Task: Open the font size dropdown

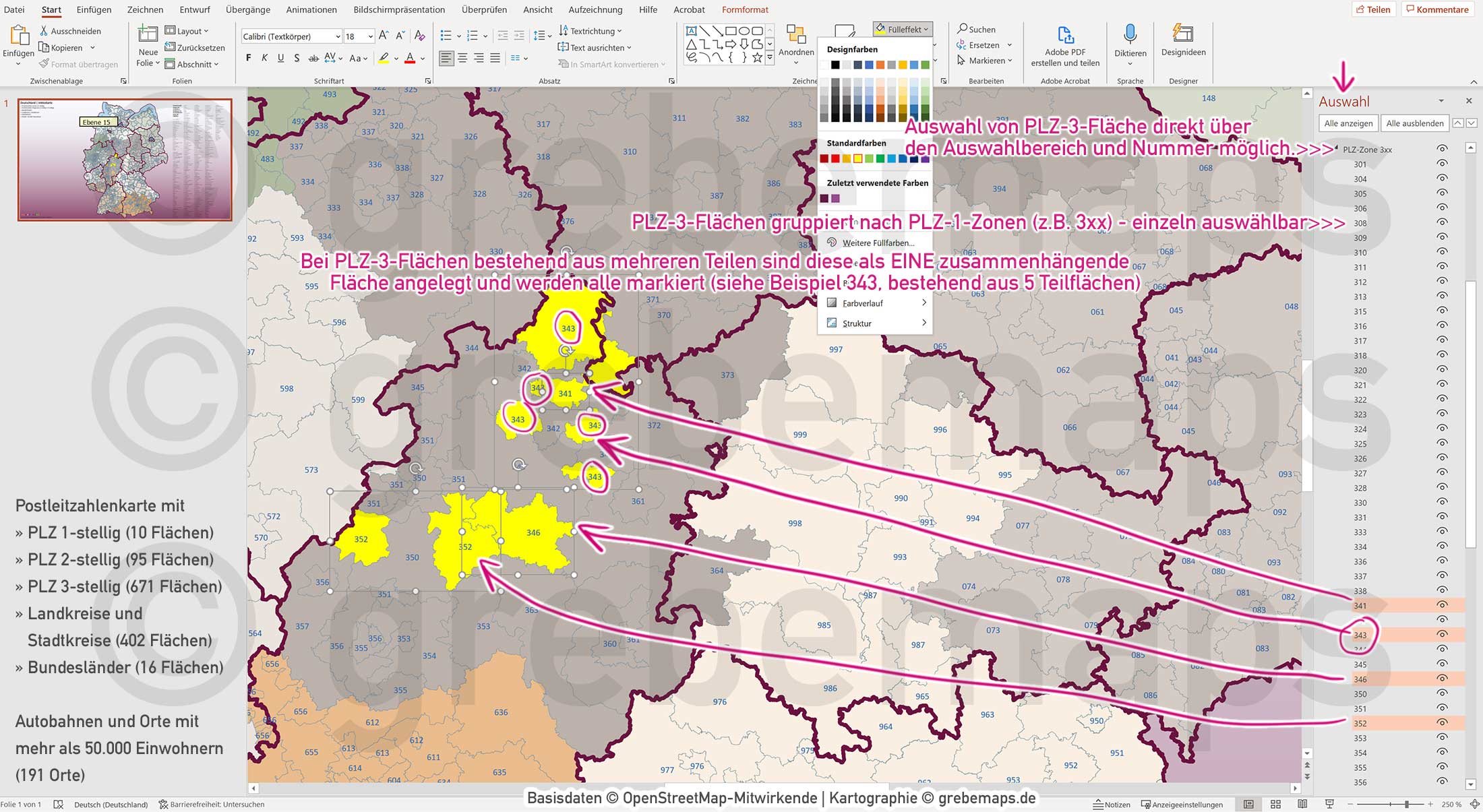Action: click(x=370, y=36)
